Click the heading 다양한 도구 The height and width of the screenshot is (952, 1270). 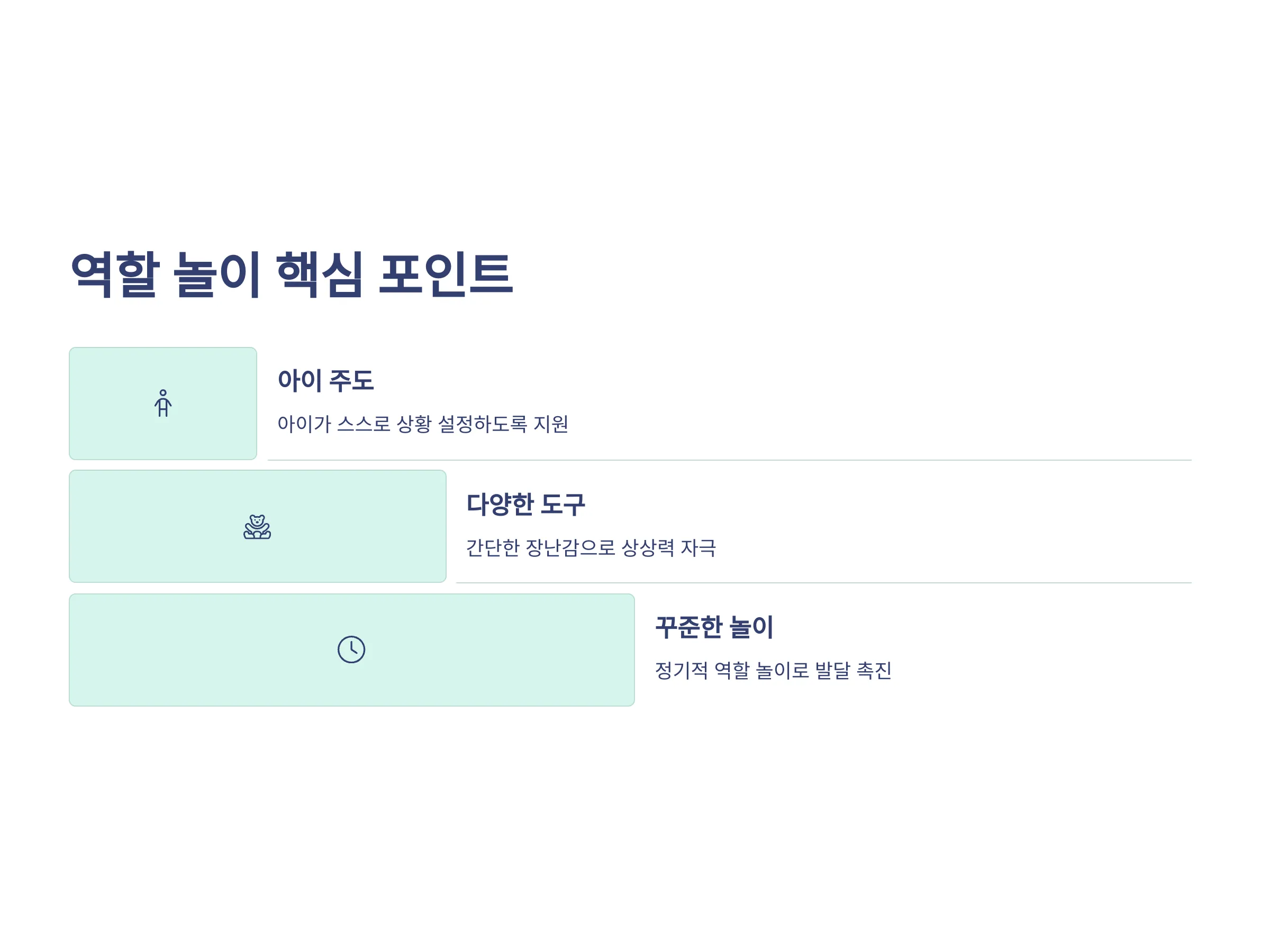(525, 505)
